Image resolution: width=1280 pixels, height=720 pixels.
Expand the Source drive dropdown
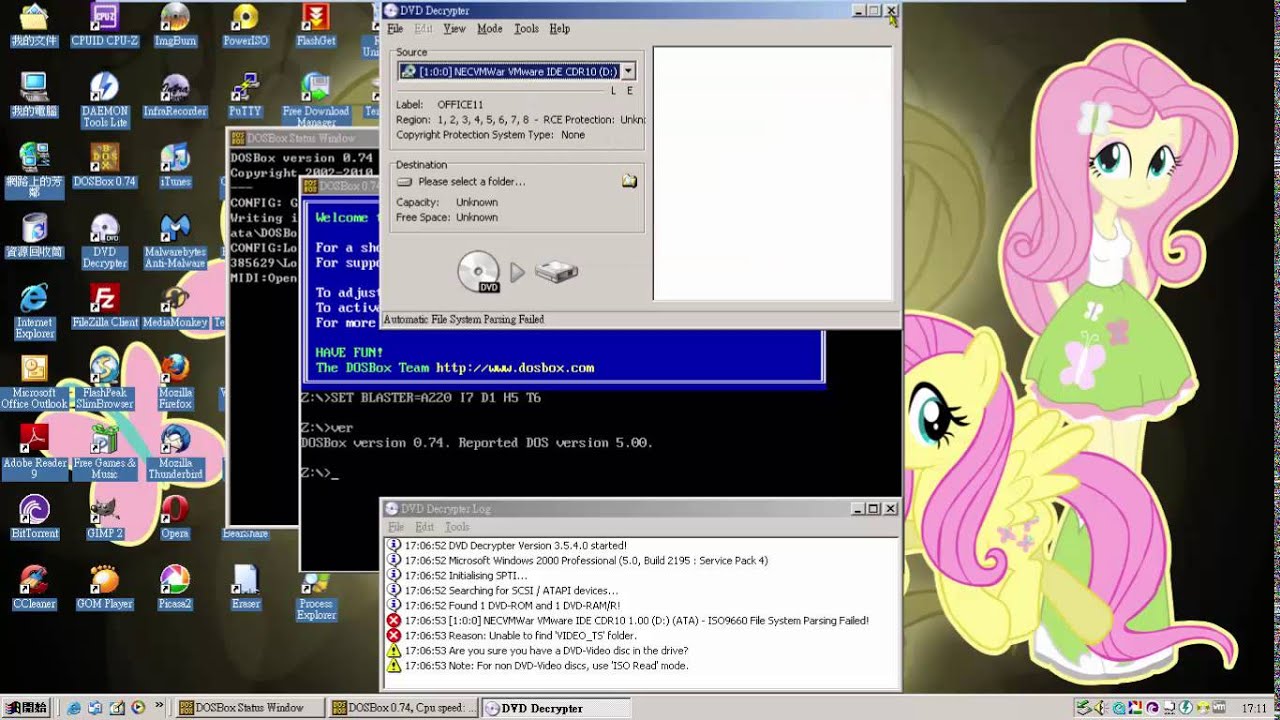pyautogui.click(x=628, y=71)
